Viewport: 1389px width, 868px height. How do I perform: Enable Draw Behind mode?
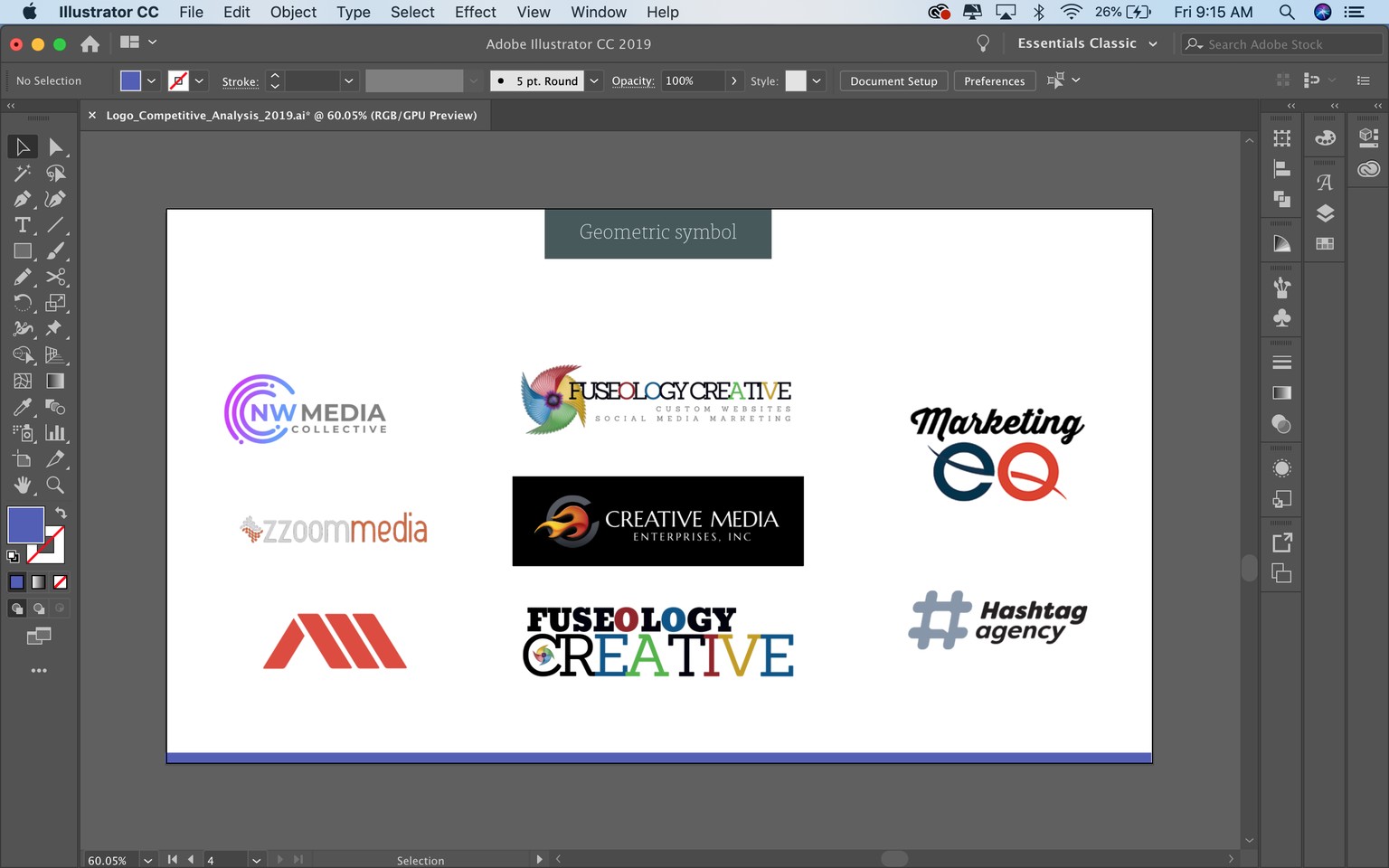coord(38,609)
